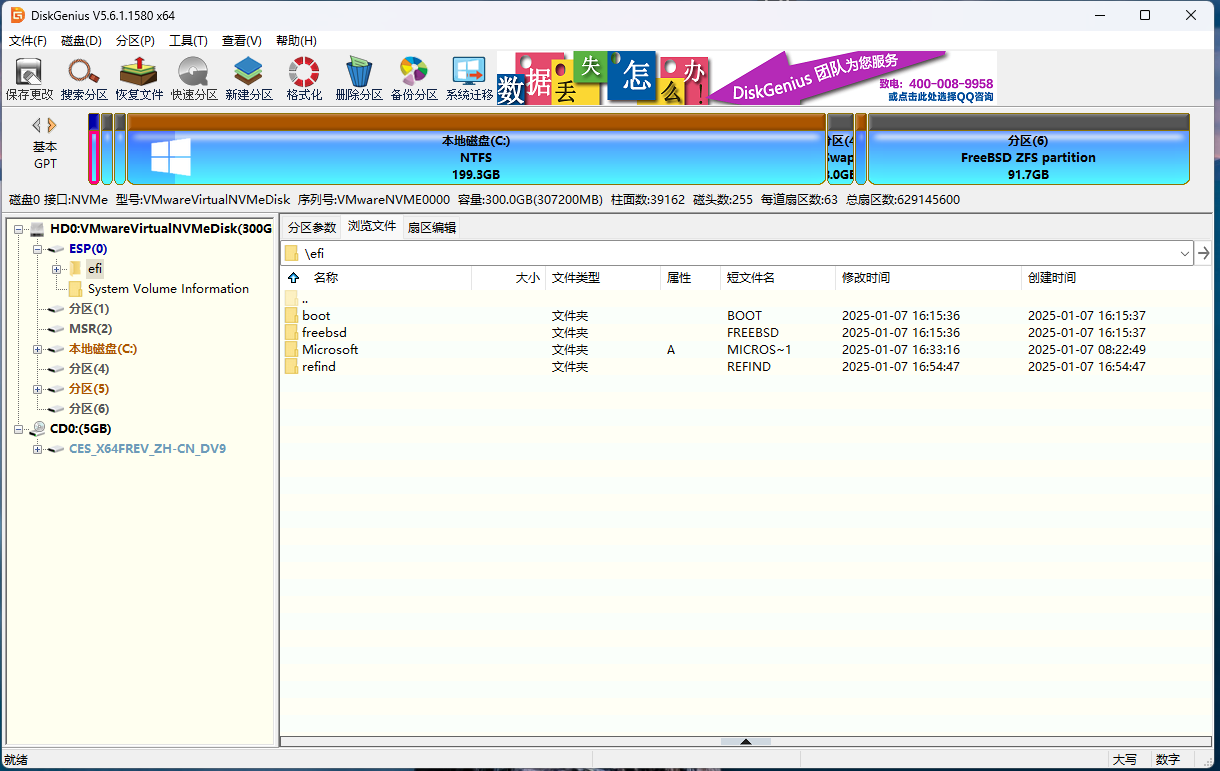Click the go arrow beside path box

[x=1204, y=253]
